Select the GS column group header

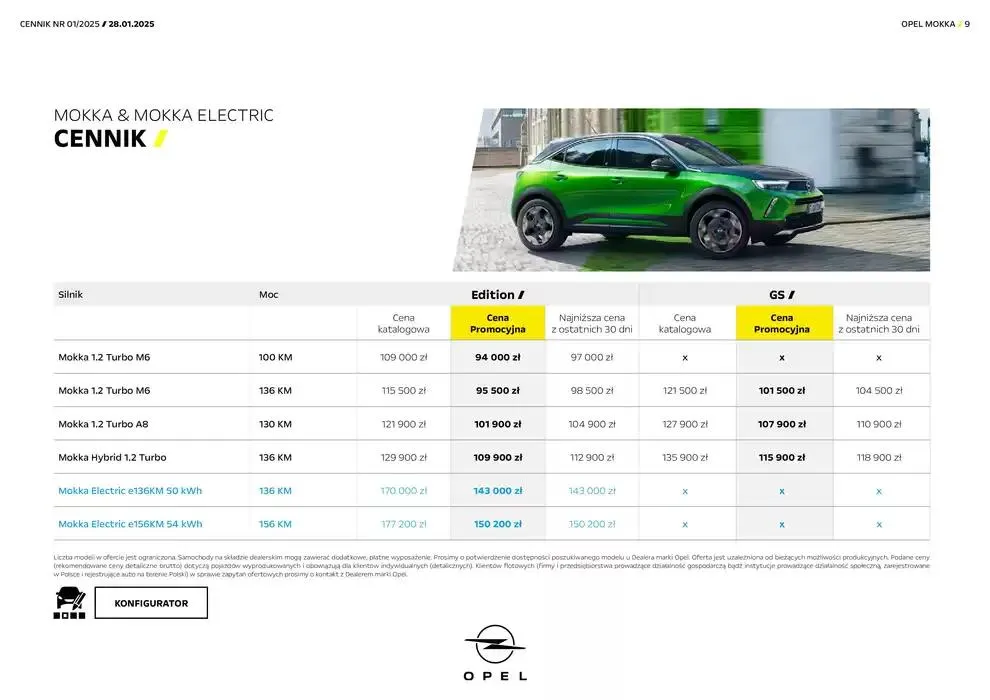coord(781,295)
